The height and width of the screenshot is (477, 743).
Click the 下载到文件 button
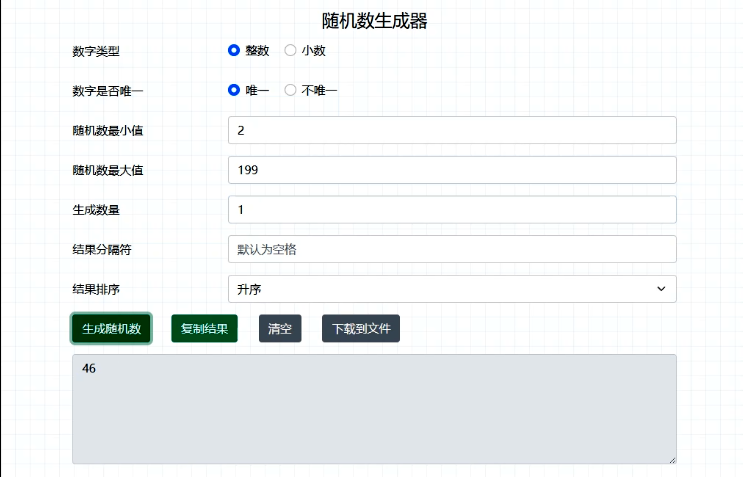click(x=360, y=328)
